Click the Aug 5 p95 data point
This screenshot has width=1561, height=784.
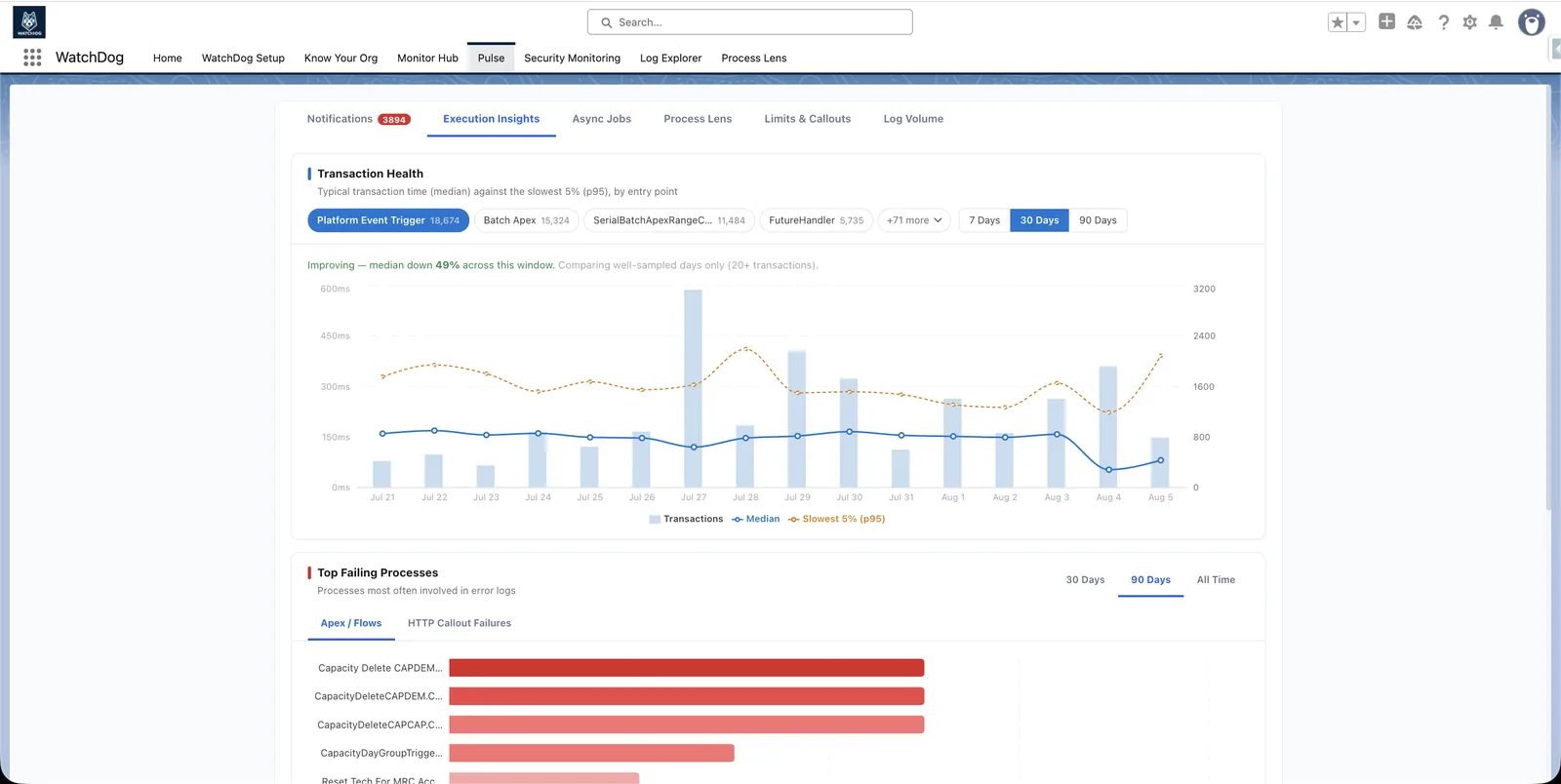(1160, 356)
